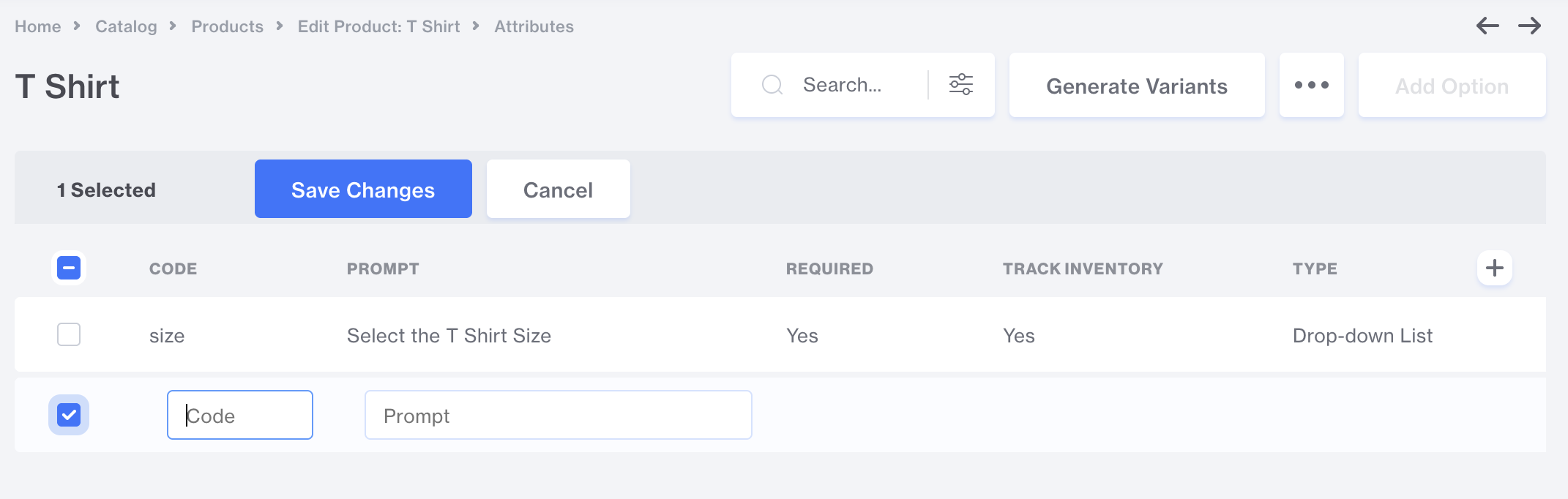This screenshot has height=499, width=1568.
Task: Click the search magnifier icon
Action: (x=772, y=85)
